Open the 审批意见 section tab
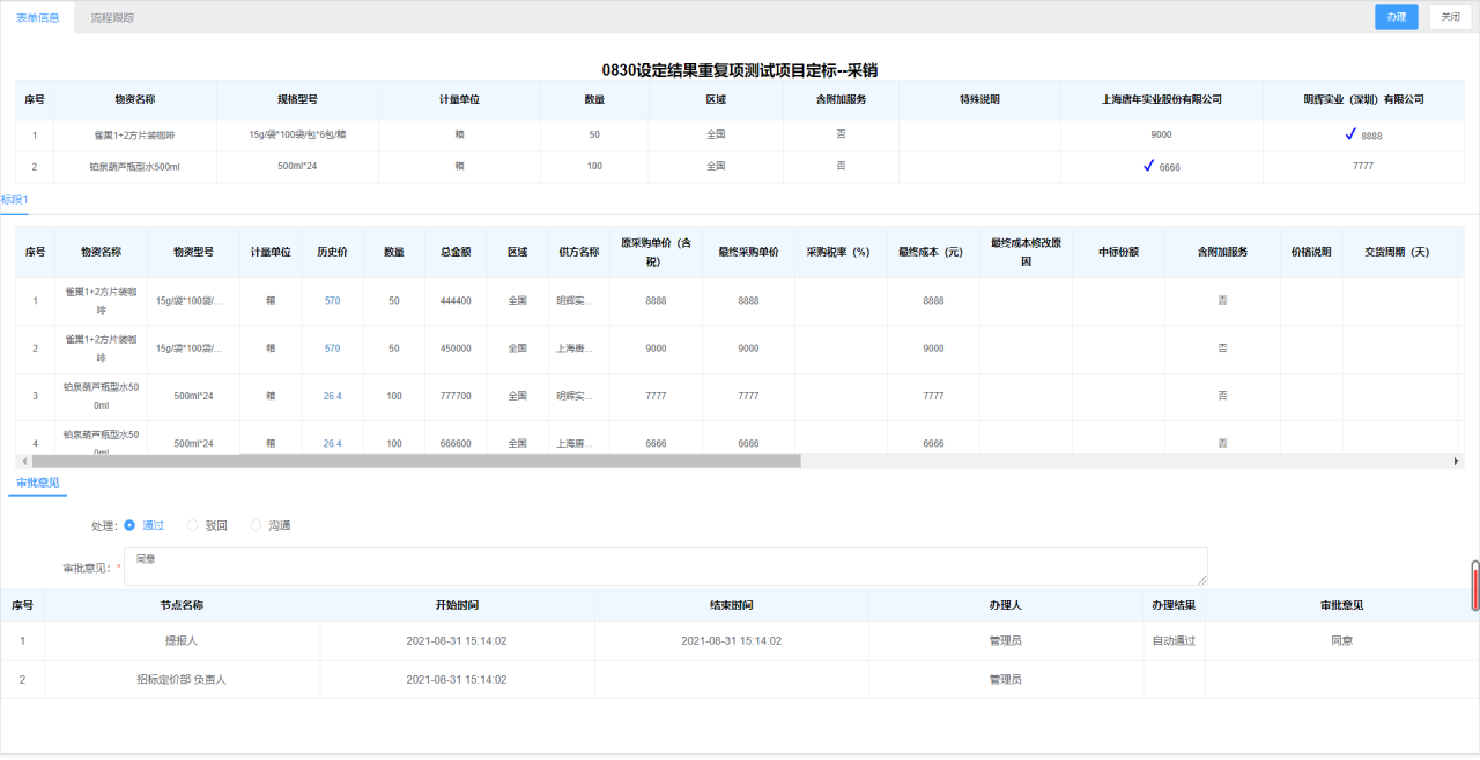Viewport: 1480px width, 760px height. coord(37,483)
